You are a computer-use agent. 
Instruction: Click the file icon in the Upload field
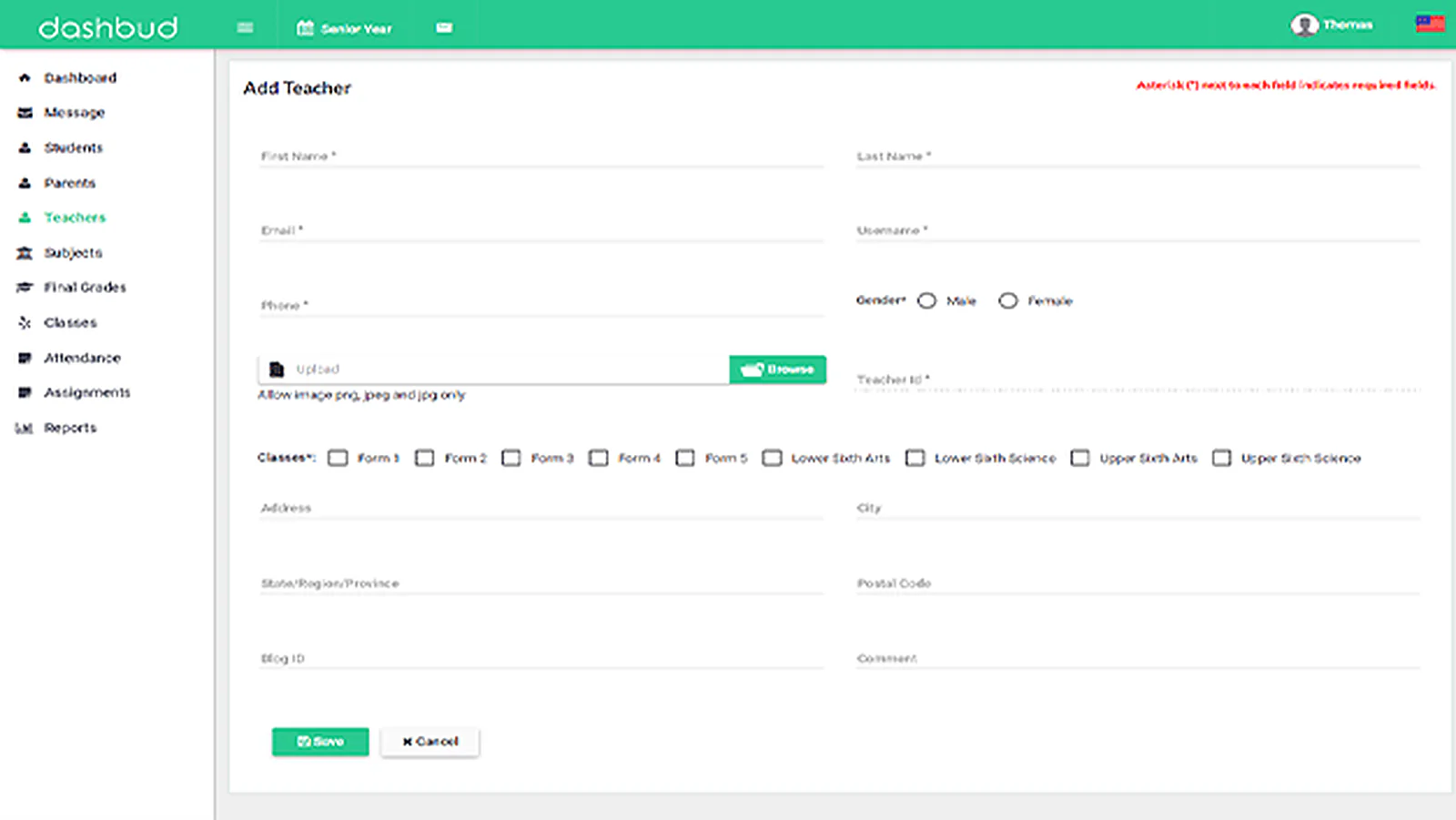[277, 369]
